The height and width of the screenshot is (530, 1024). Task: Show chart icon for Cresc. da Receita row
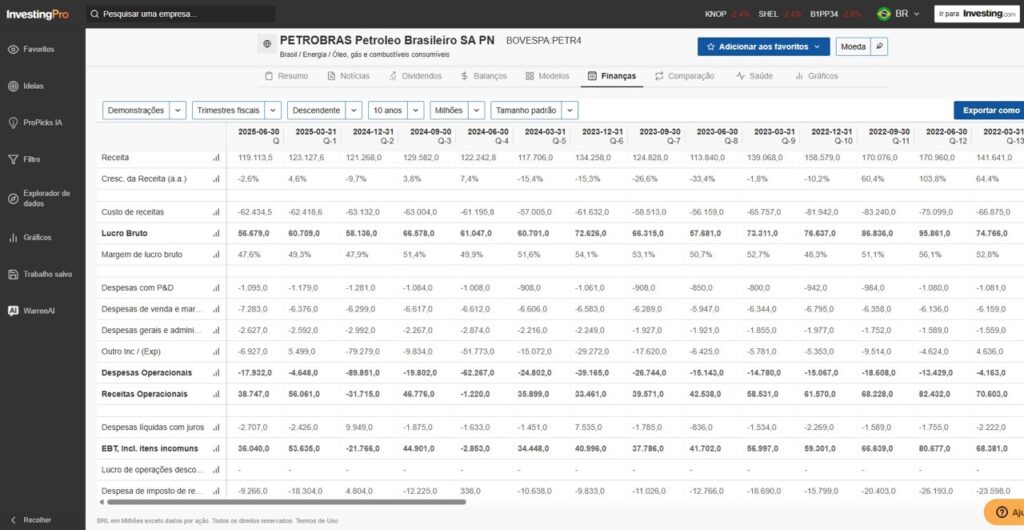tap(216, 179)
